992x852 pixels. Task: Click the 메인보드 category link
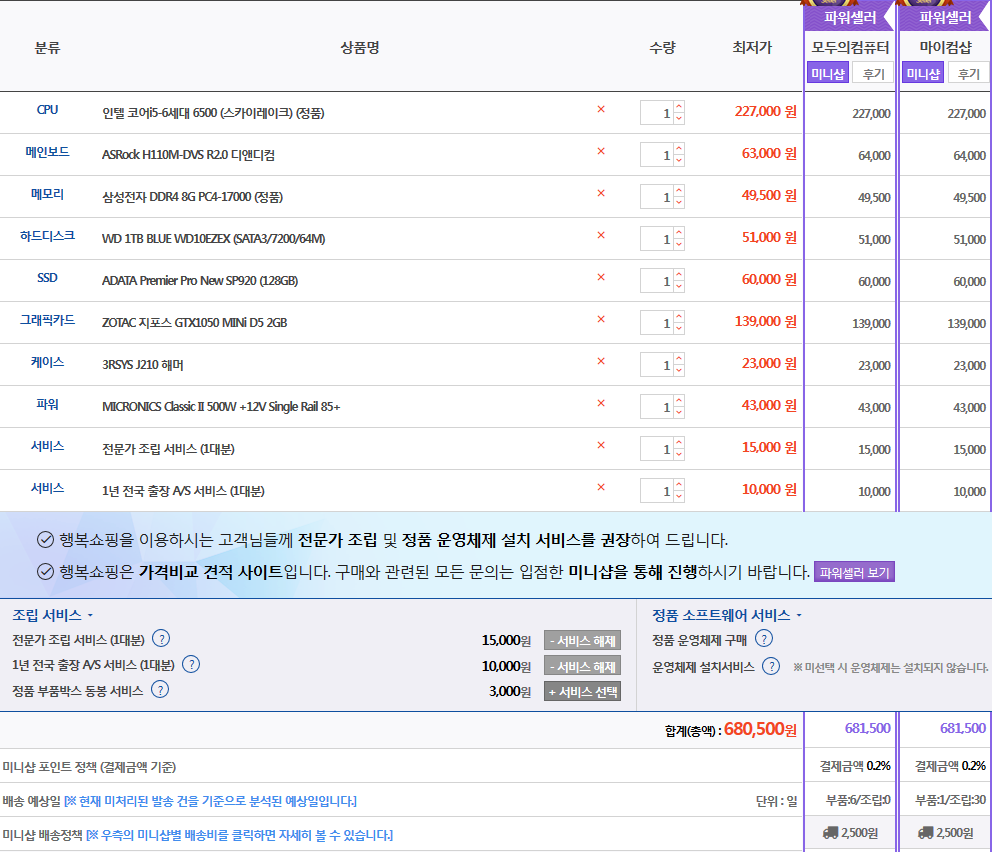47,153
